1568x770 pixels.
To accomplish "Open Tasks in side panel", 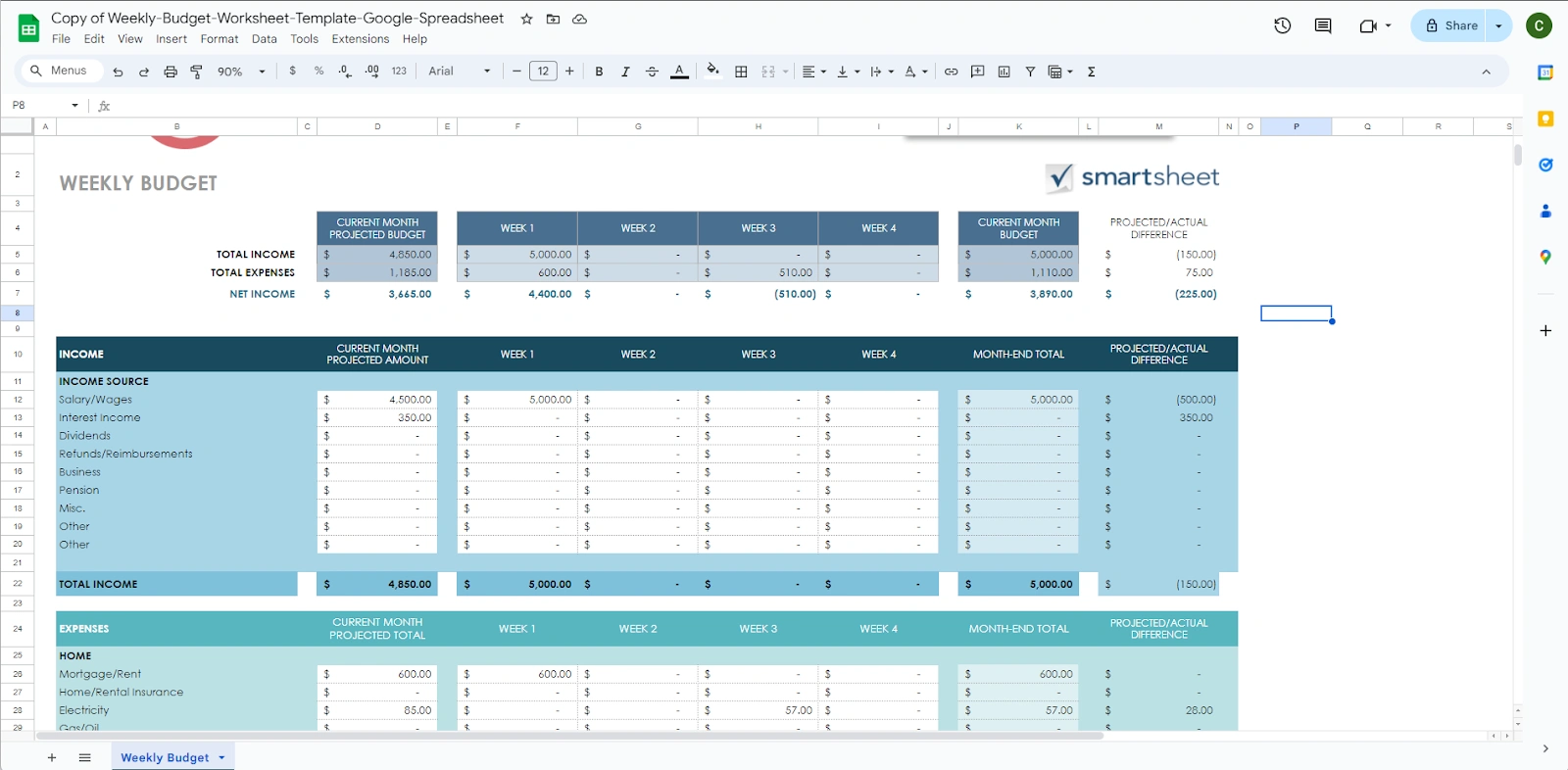I will (1545, 165).
